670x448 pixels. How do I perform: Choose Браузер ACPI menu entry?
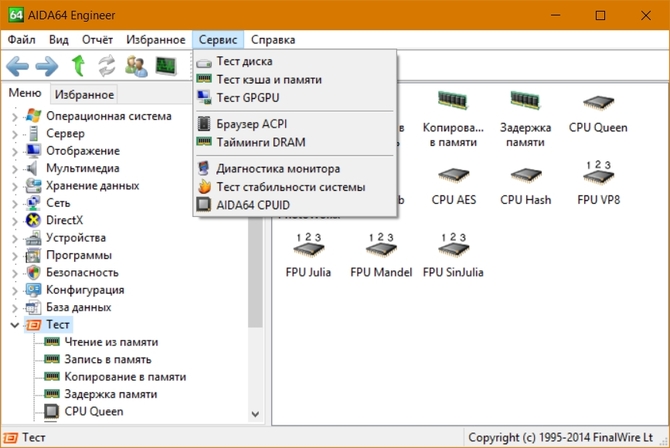point(295,124)
